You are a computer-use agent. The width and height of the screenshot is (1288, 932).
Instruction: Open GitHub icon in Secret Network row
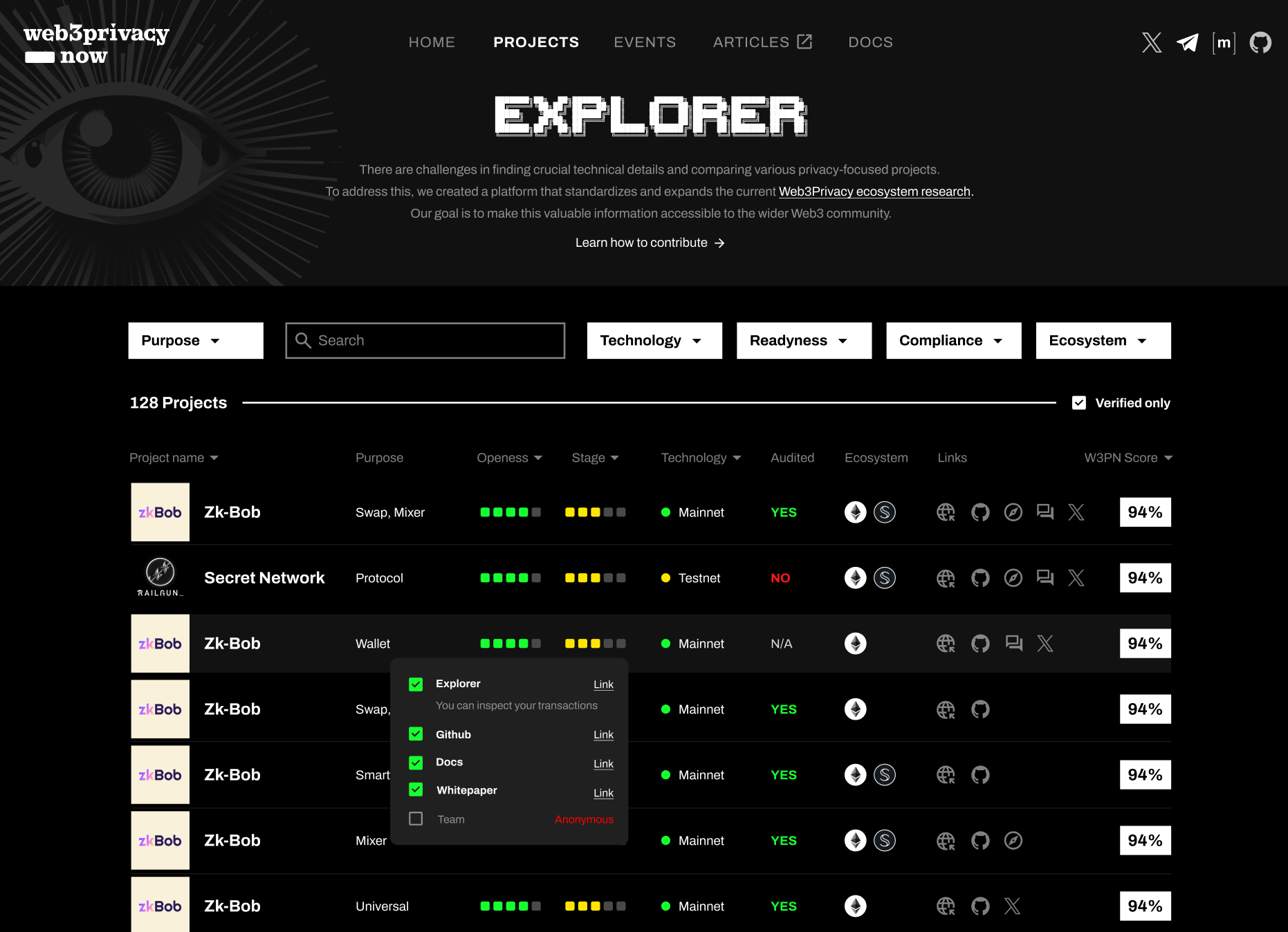980,578
